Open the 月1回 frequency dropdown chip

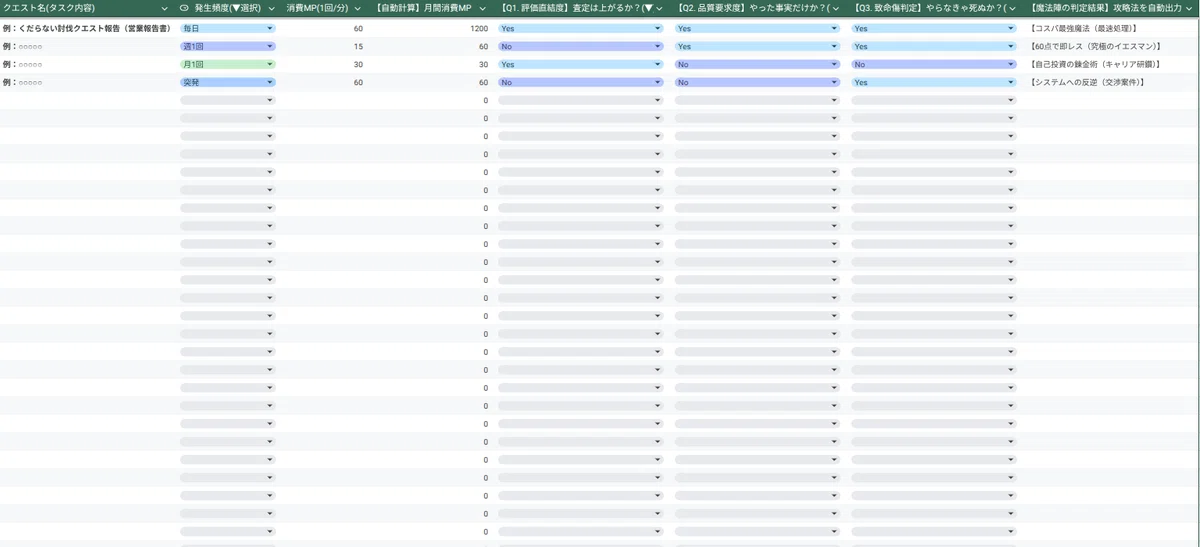point(228,64)
